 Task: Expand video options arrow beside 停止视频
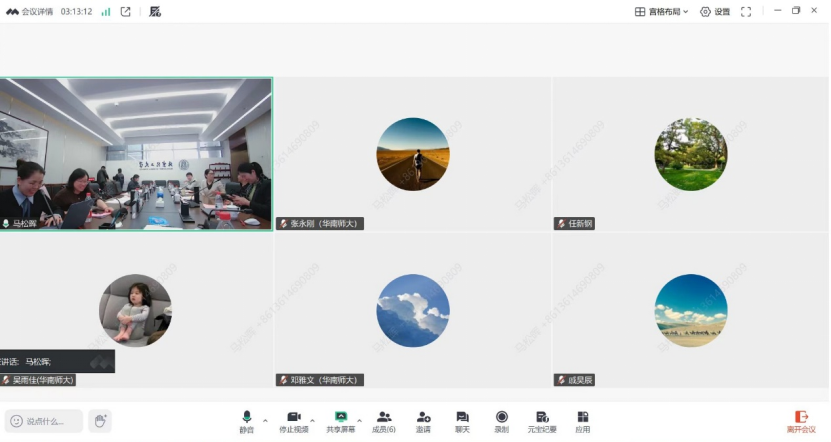coord(312,421)
